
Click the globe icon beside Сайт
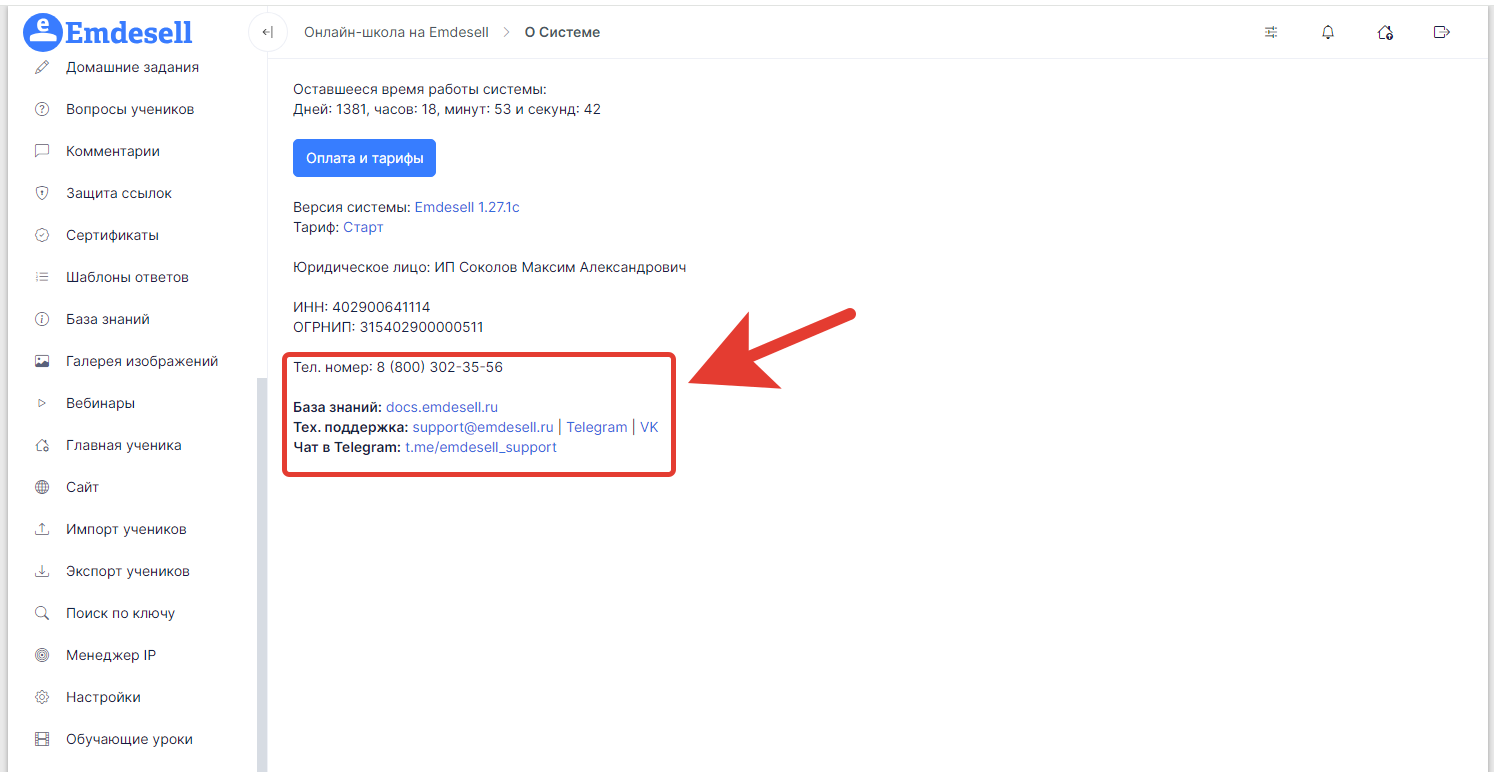click(42, 488)
